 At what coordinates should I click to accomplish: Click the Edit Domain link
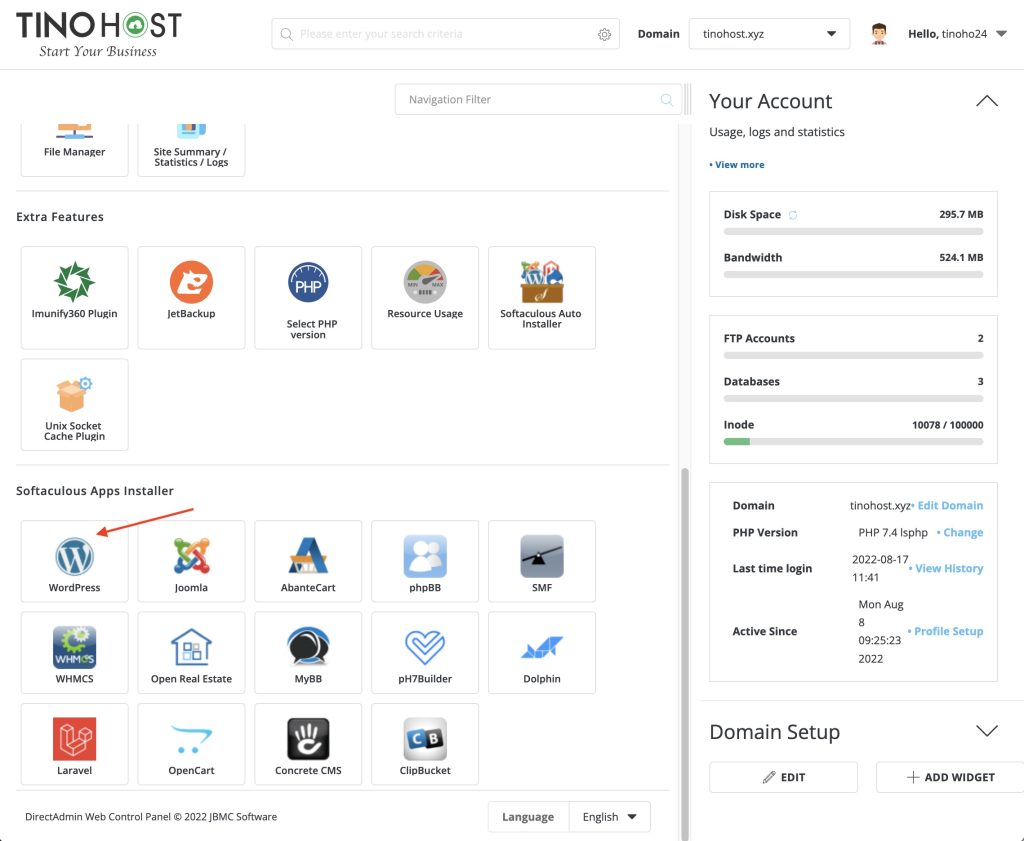948,505
